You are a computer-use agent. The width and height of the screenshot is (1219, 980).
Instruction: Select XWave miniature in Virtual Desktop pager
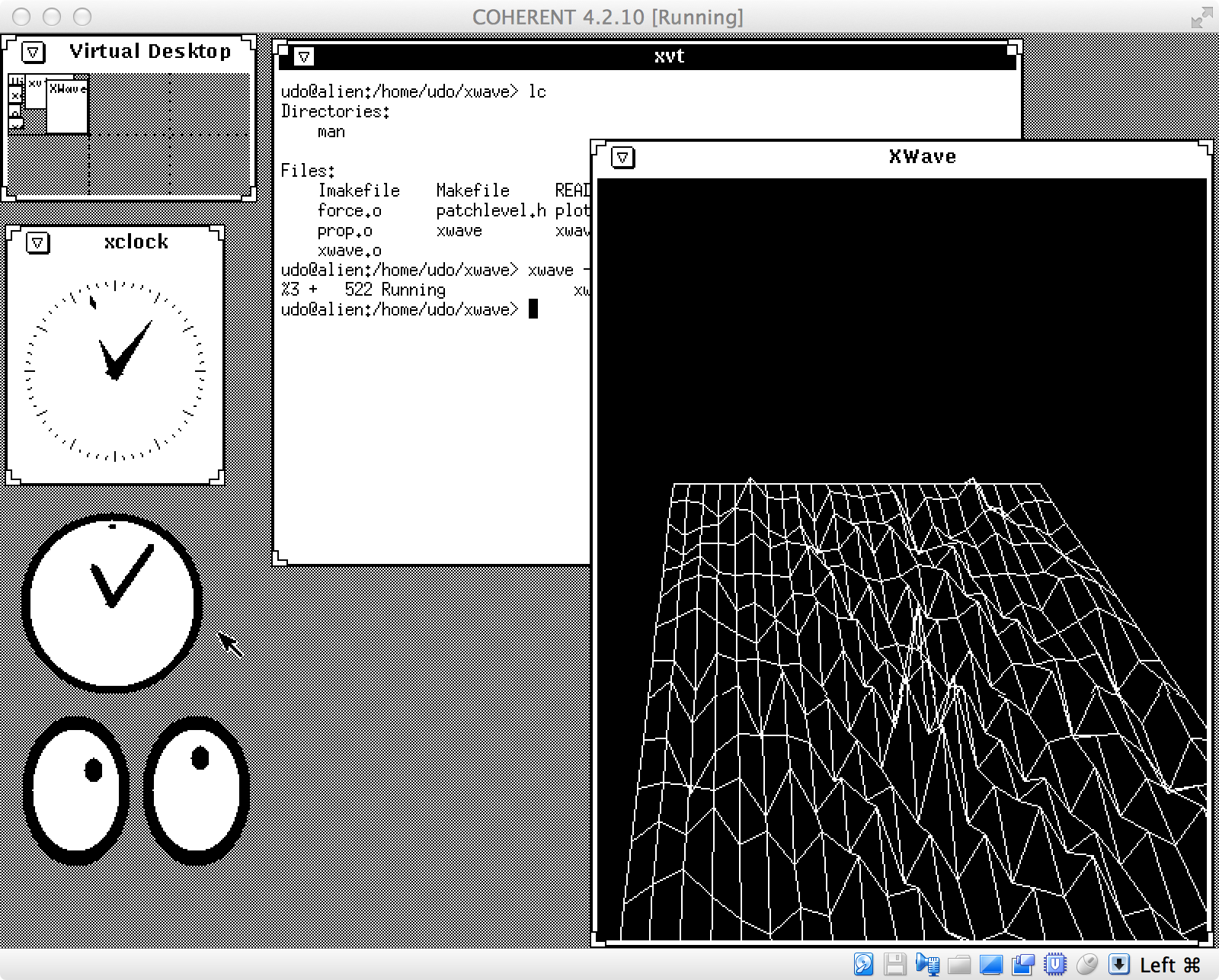(x=67, y=107)
